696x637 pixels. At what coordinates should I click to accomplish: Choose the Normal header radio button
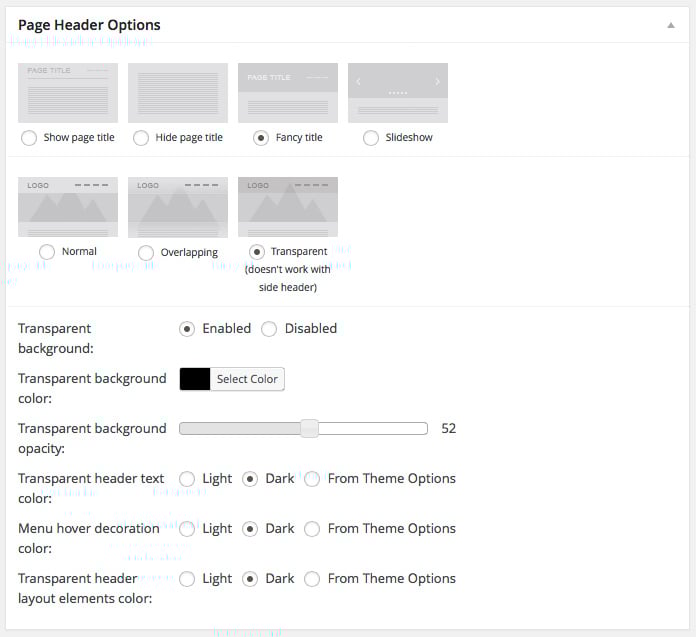point(46,252)
